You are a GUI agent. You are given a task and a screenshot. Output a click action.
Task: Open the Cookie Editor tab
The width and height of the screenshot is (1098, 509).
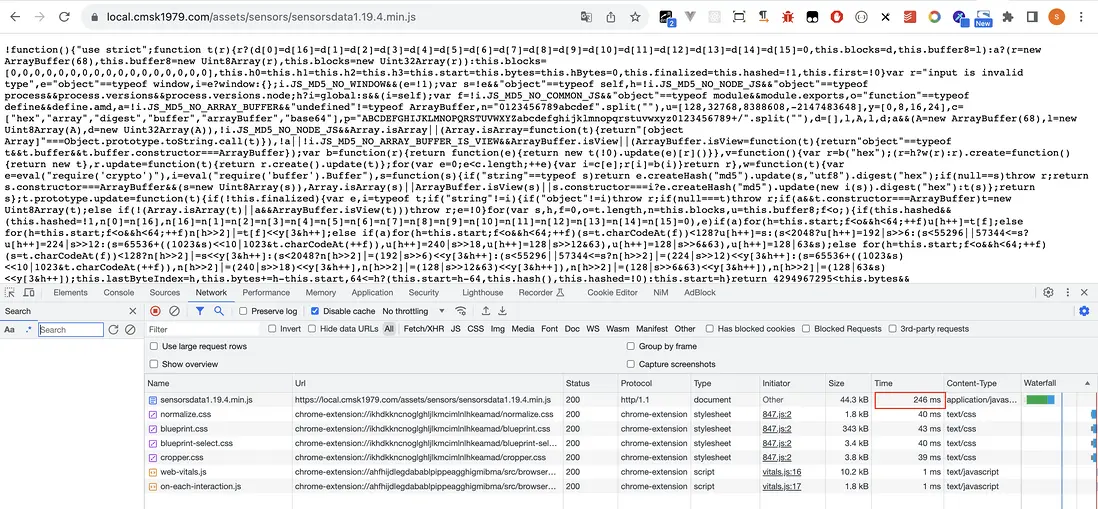coord(613,293)
